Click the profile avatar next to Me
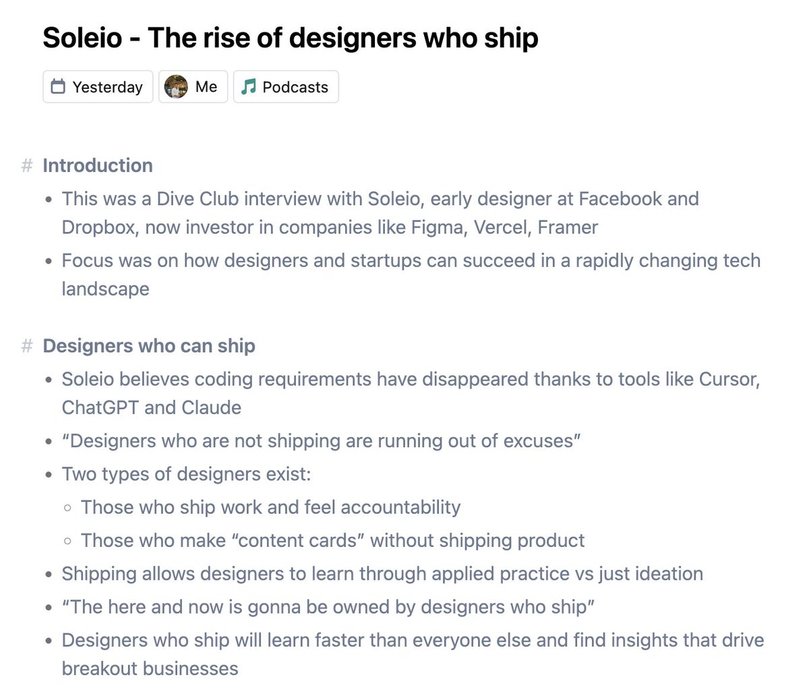Image resolution: width=809 pixels, height=700 pixels. [176, 87]
